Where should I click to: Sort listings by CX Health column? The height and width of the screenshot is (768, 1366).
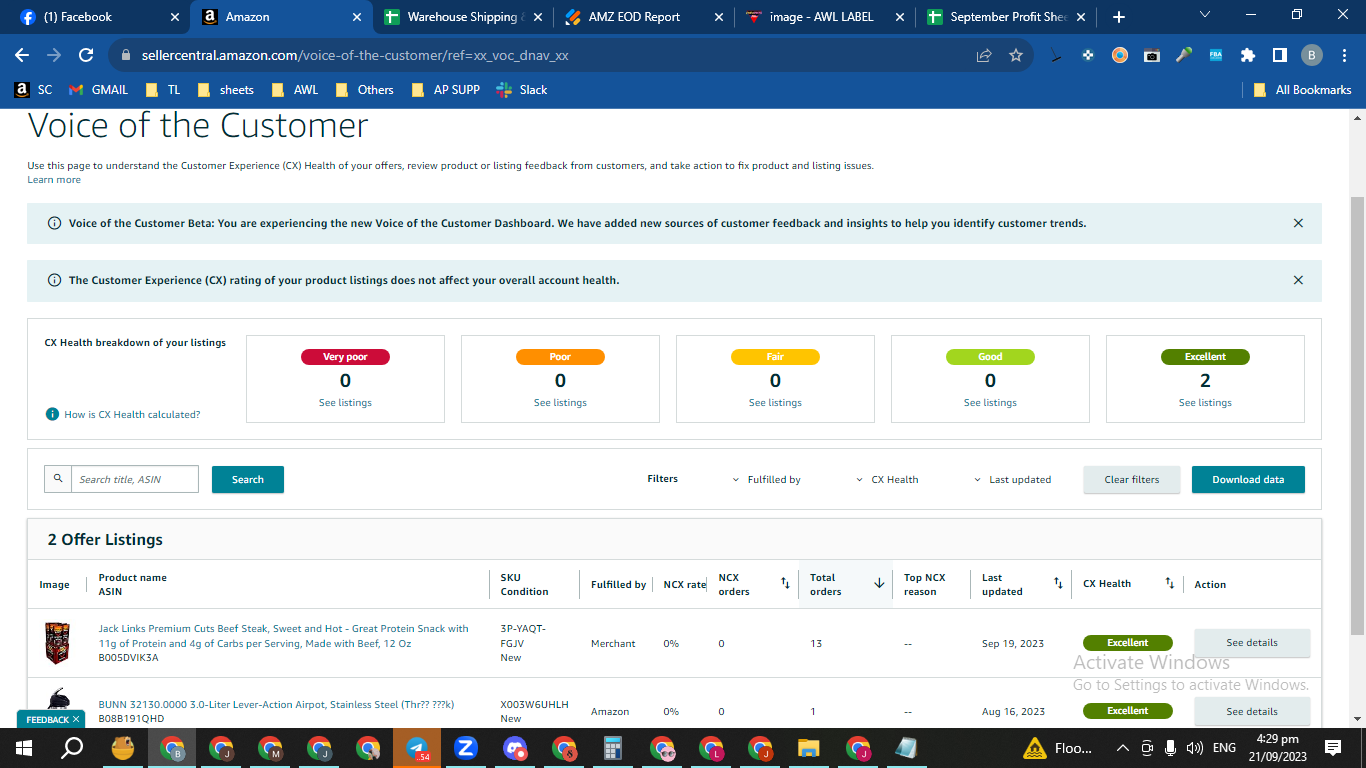point(1170,584)
